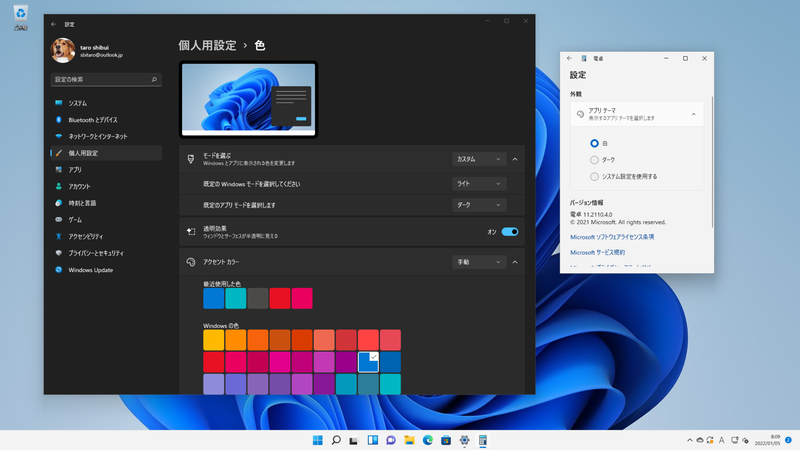Click the Calculator settings scrollbar
Image resolution: width=800 pixels, height=450 pixels.
pyautogui.click(x=712, y=161)
